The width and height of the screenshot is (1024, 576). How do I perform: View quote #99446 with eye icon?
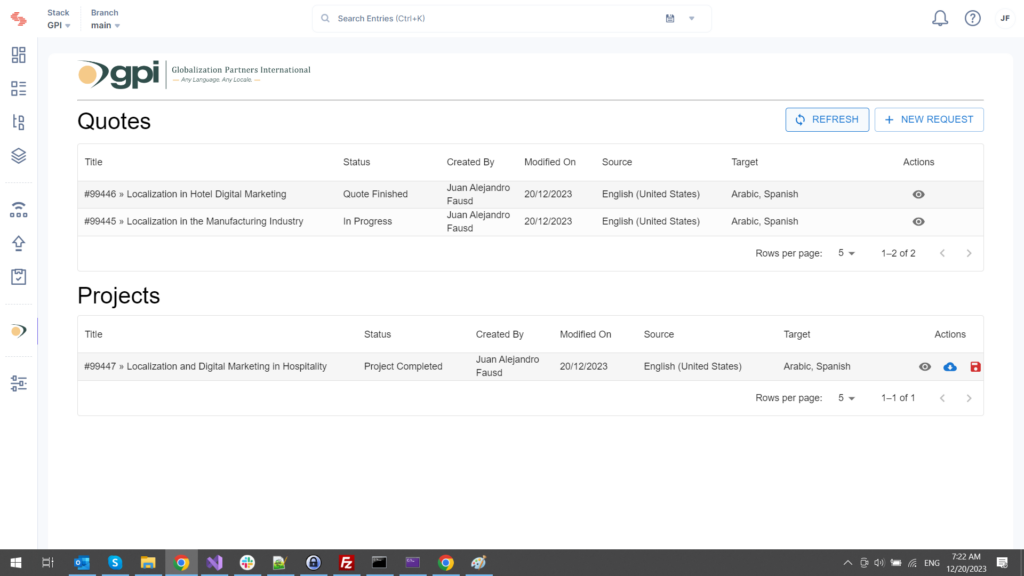[x=918, y=195]
